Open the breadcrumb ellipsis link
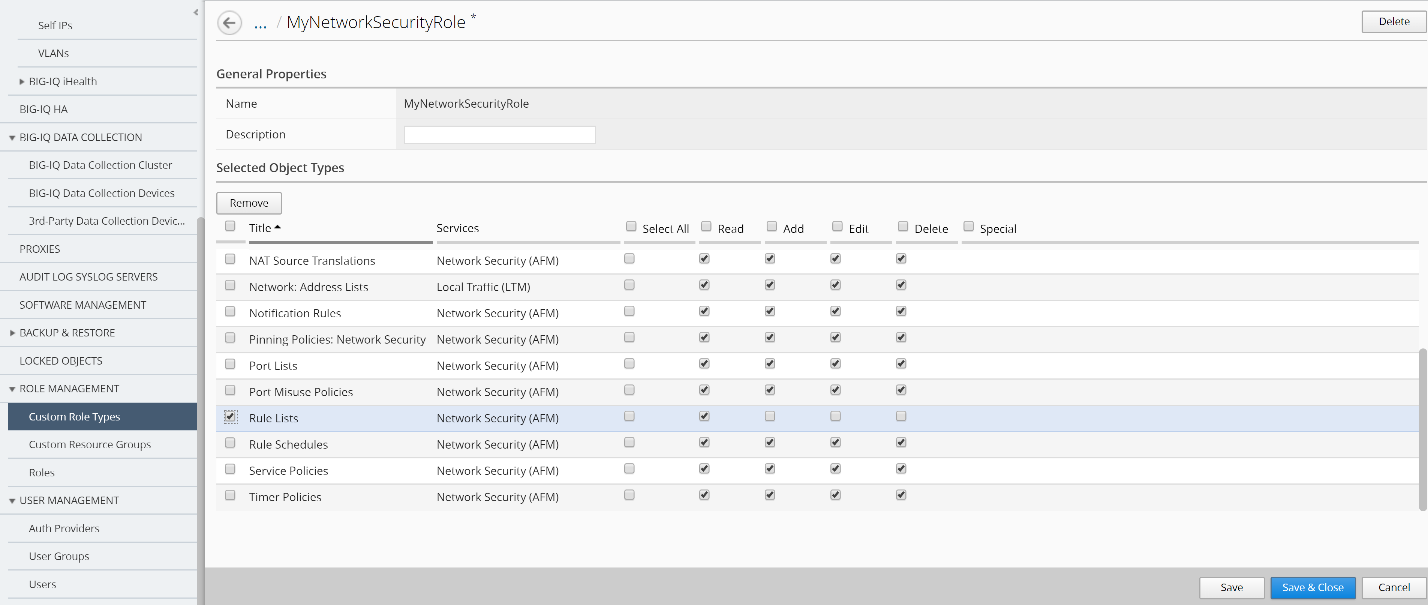The height and width of the screenshot is (605, 1428). pyautogui.click(x=260, y=23)
